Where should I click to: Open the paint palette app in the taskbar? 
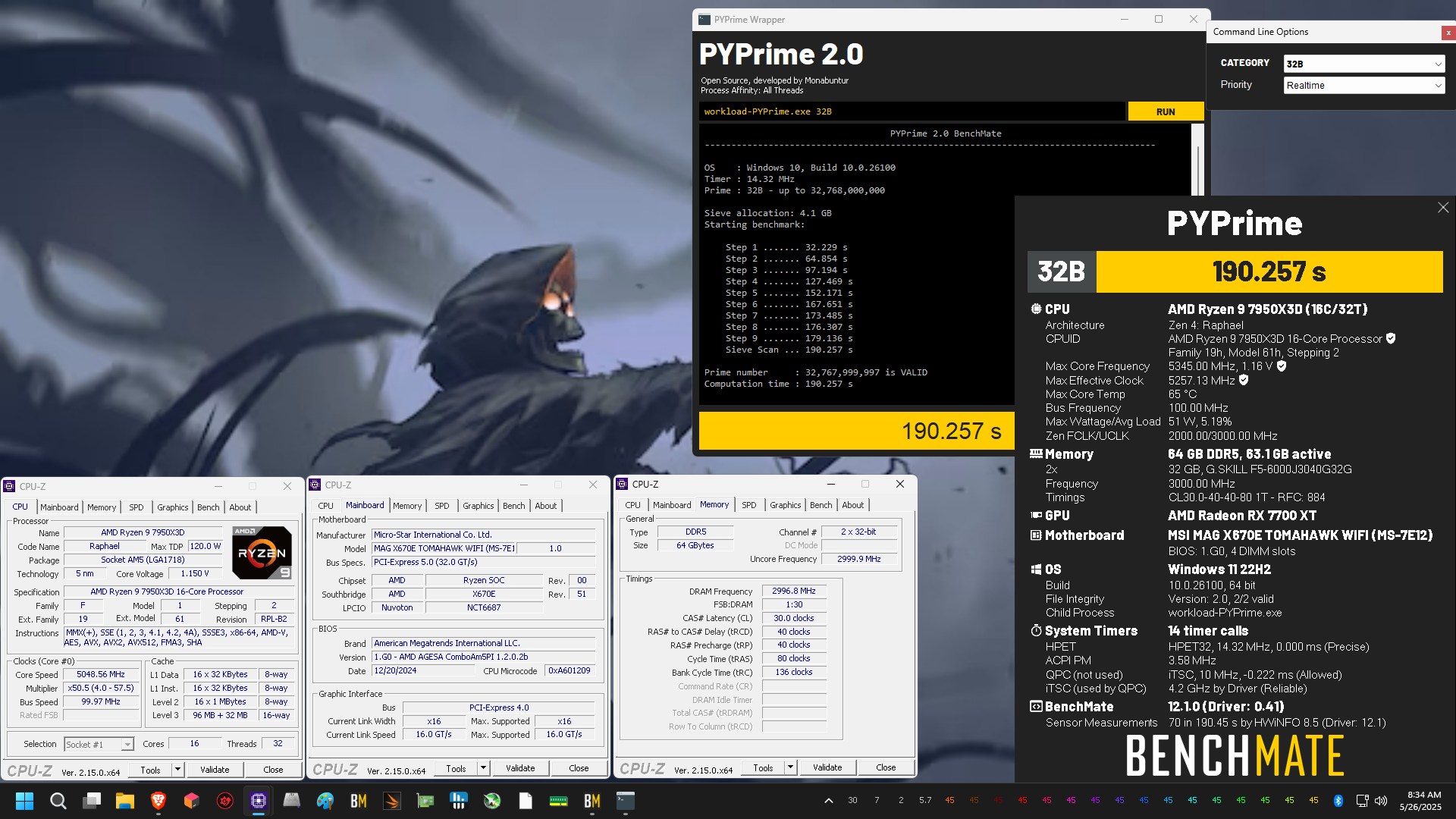tap(325, 801)
